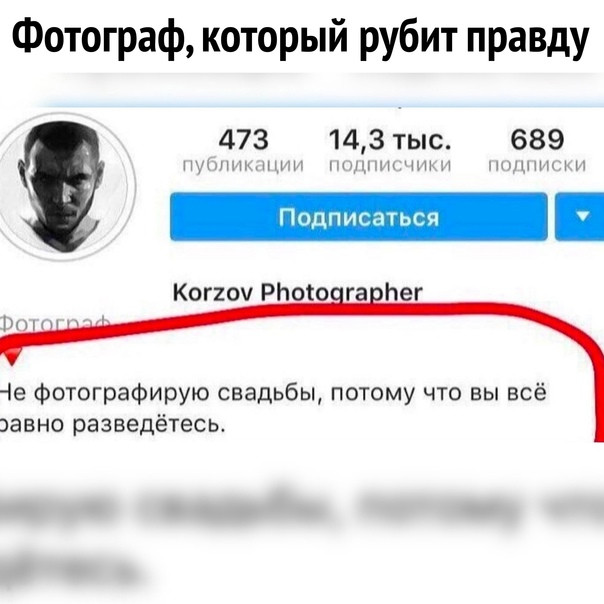Expand the arrow dropdown beside Подписаться
The width and height of the screenshot is (604, 604).
click(579, 217)
